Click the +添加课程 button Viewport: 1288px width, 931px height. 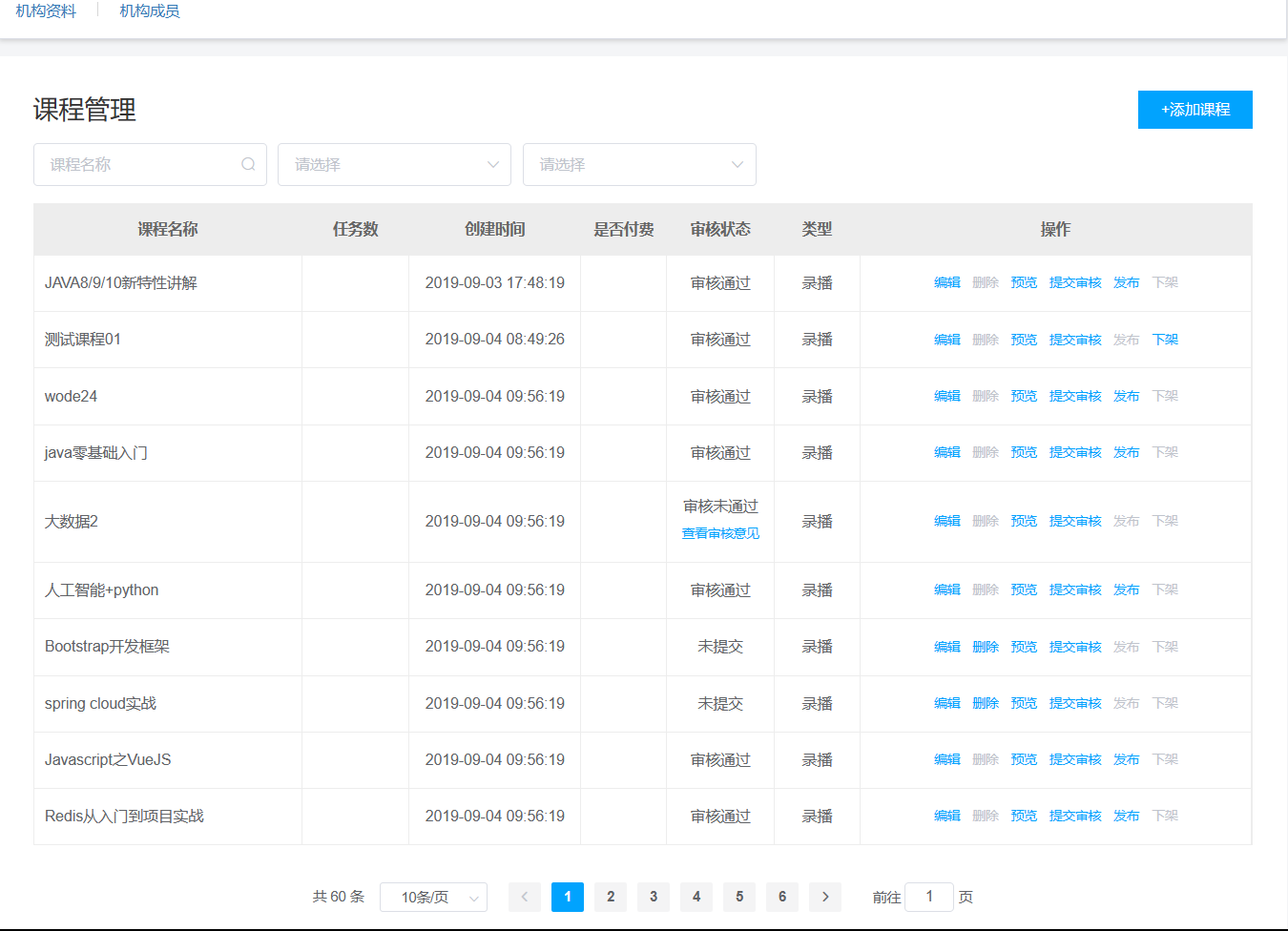(x=1195, y=110)
